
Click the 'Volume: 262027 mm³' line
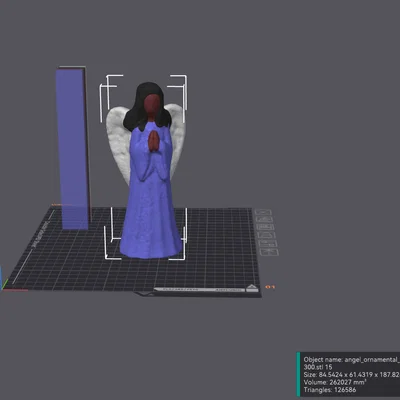coord(335,382)
